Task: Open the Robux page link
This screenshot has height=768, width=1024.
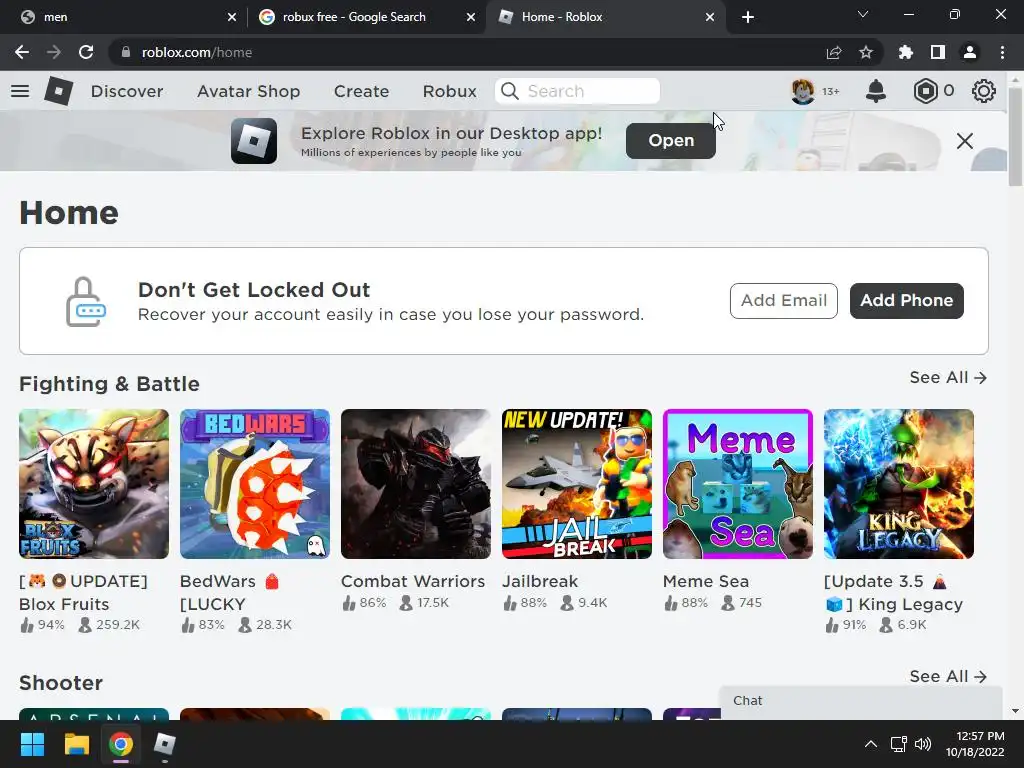Action: [x=449, y=91]
